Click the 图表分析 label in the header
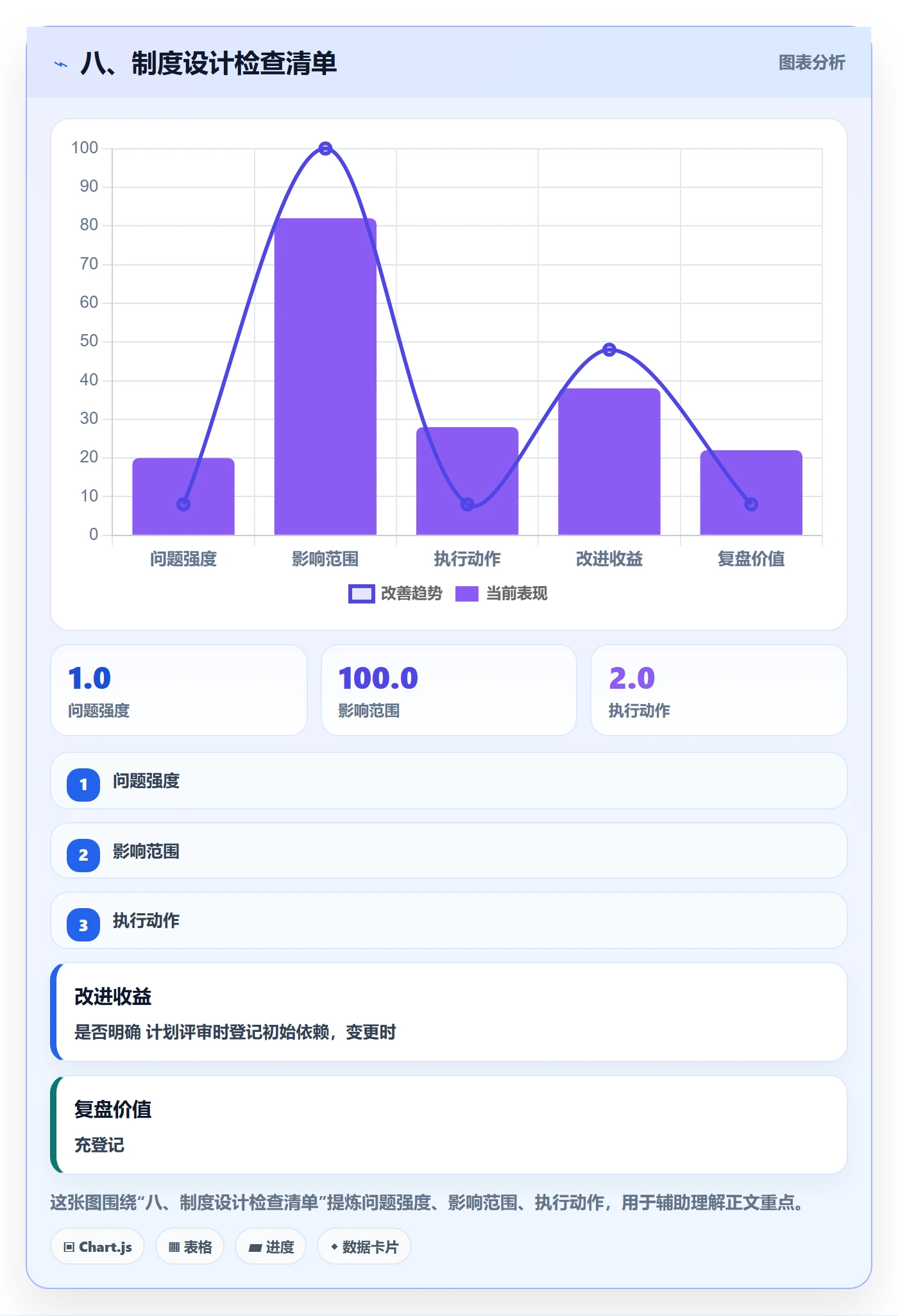 (811, 62)
